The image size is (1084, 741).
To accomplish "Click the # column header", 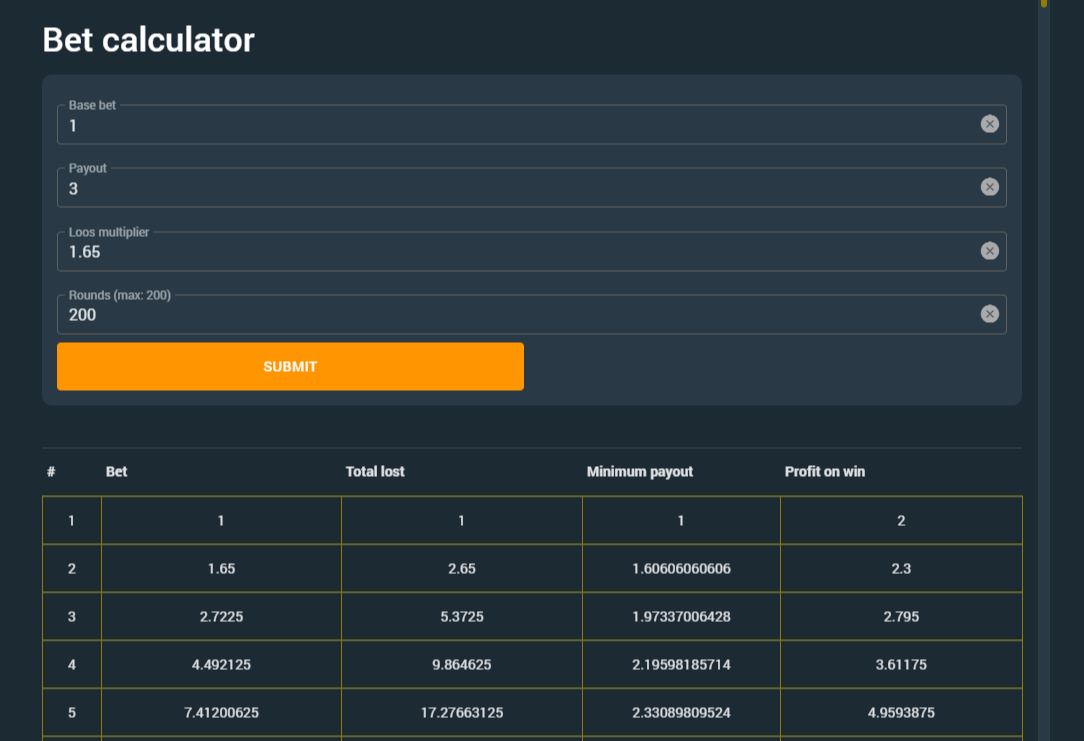I will point(51,472).
